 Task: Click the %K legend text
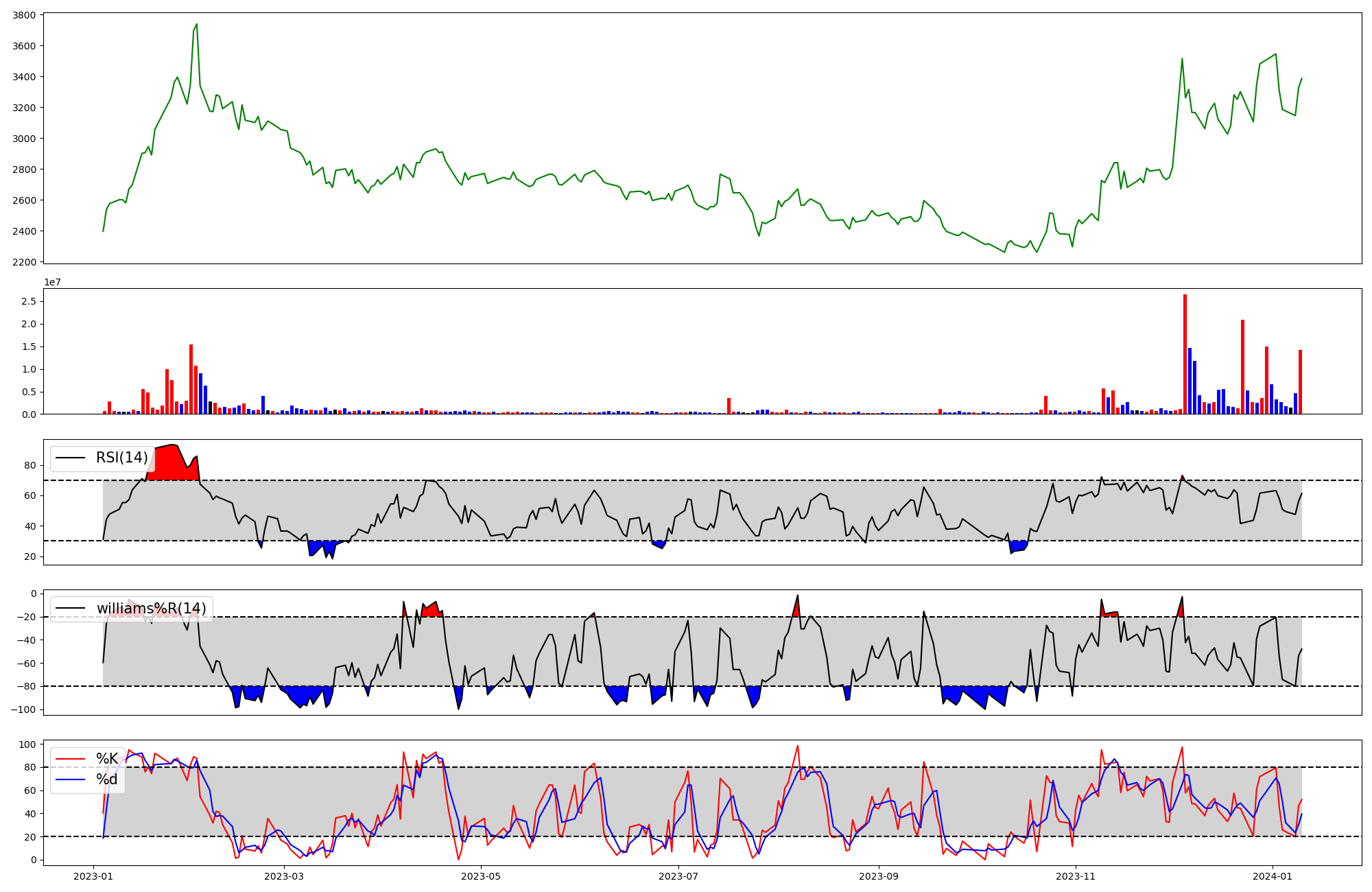pos(107,759)
